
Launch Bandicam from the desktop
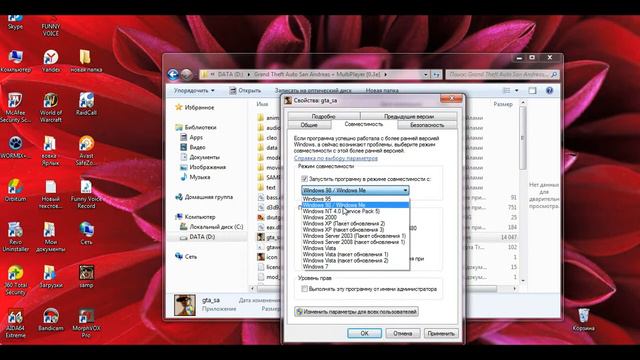(x=51, y=320)
